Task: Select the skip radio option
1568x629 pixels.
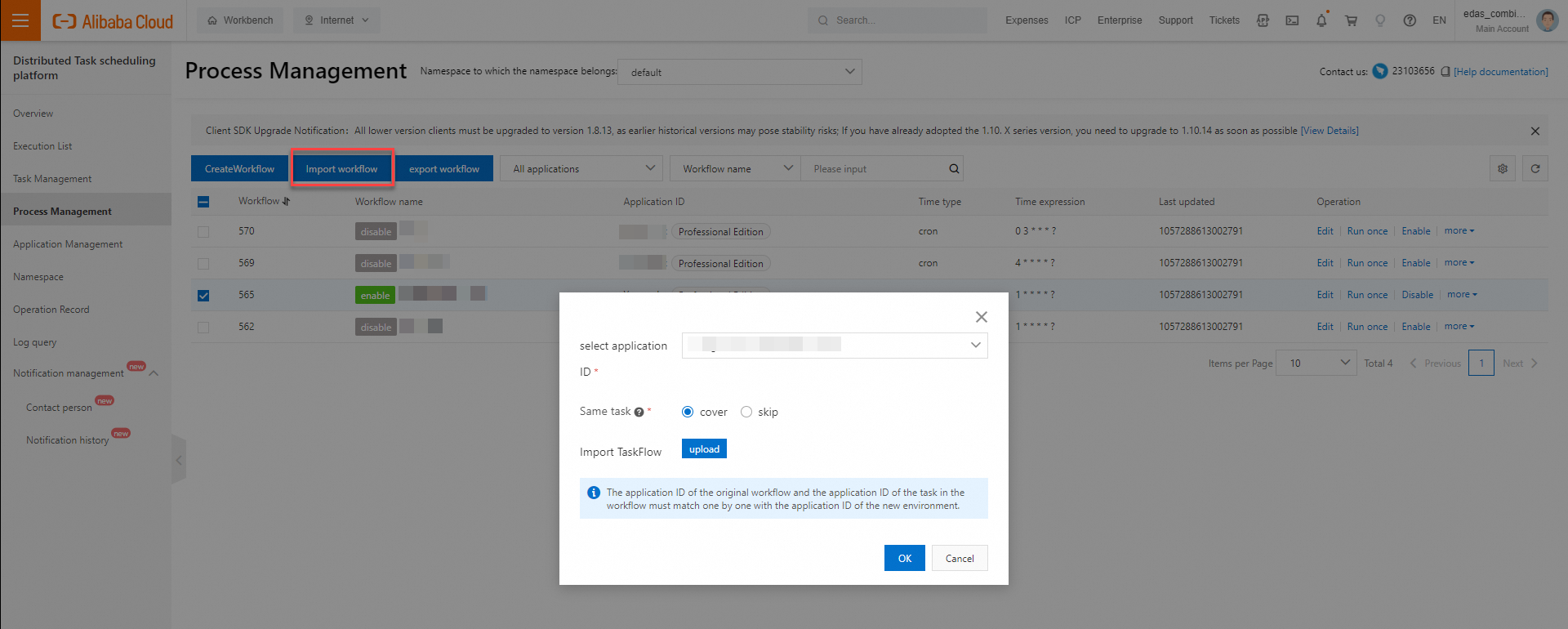Action: click(x=746, y=412)
